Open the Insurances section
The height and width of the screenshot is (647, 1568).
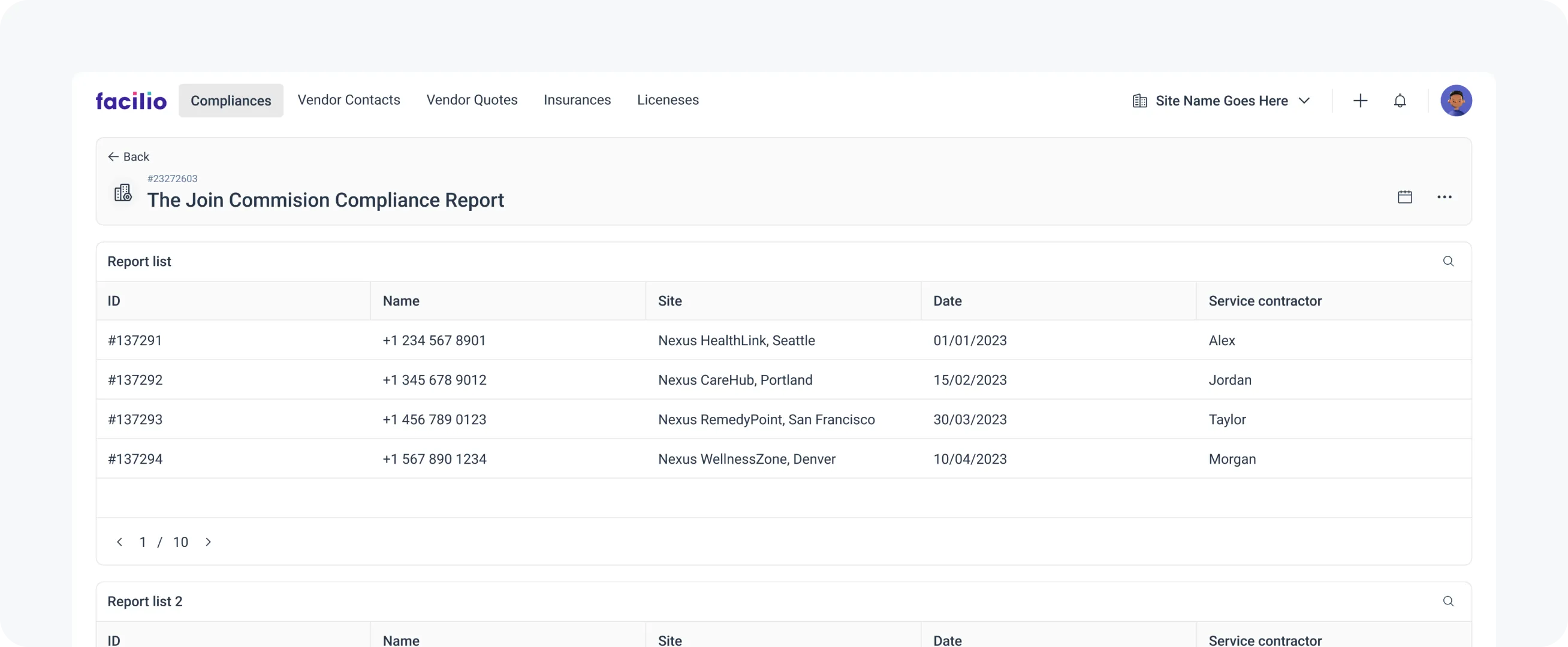[x=577, y=100]
